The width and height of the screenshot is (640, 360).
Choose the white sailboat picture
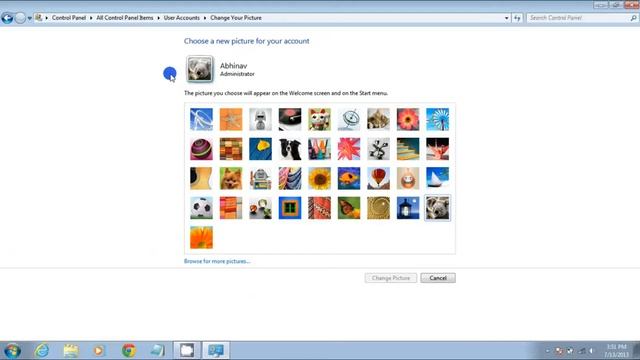tap(438, 178)
